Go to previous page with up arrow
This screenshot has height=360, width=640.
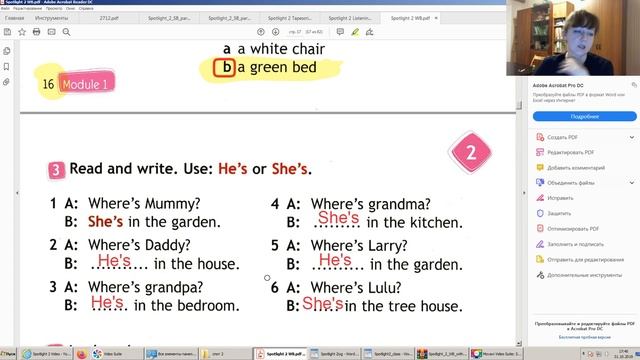coord(261,32)
